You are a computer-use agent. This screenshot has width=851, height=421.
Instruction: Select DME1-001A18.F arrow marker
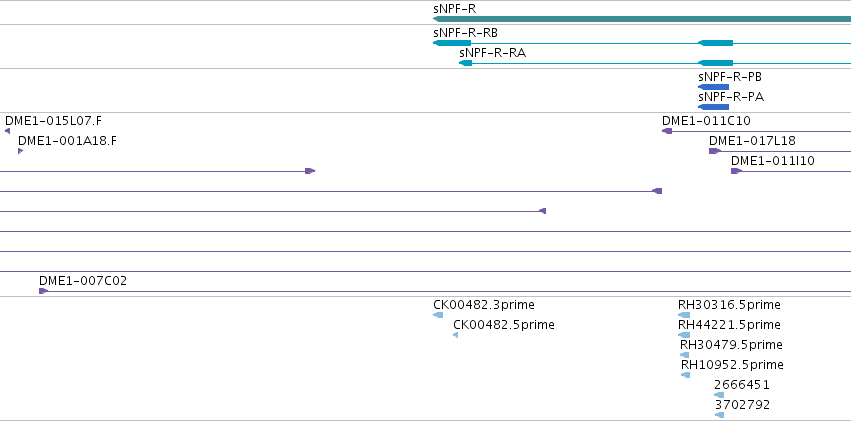click(21, 151)
